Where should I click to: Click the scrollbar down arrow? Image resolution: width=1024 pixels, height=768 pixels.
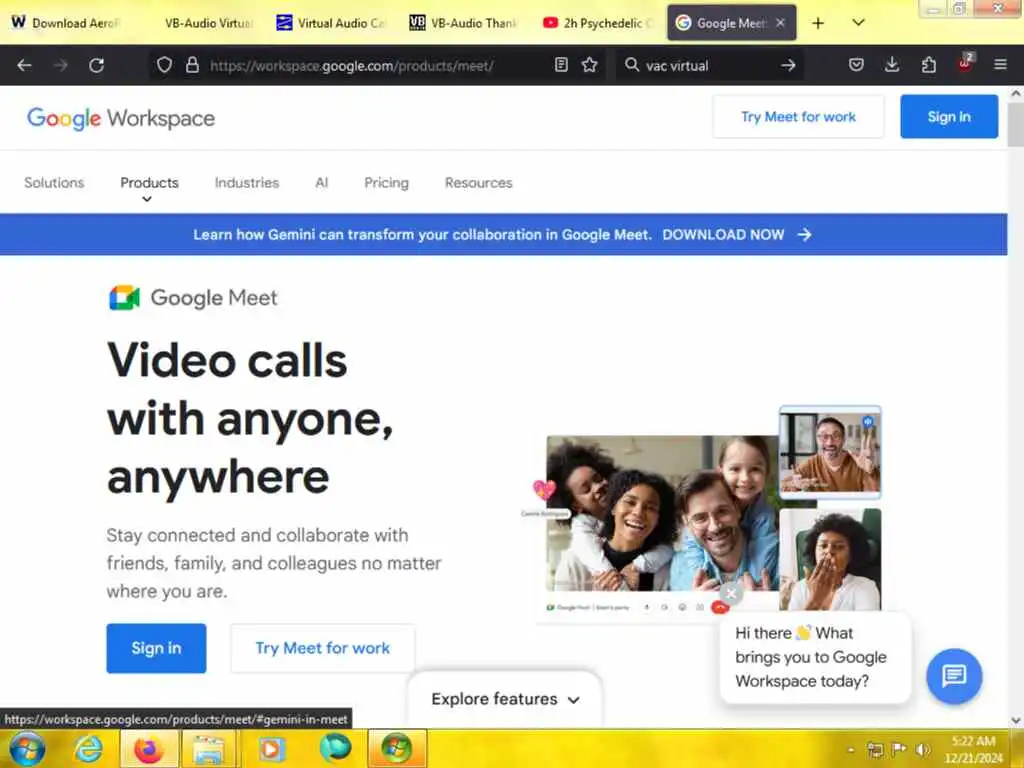pos(1016,721)
